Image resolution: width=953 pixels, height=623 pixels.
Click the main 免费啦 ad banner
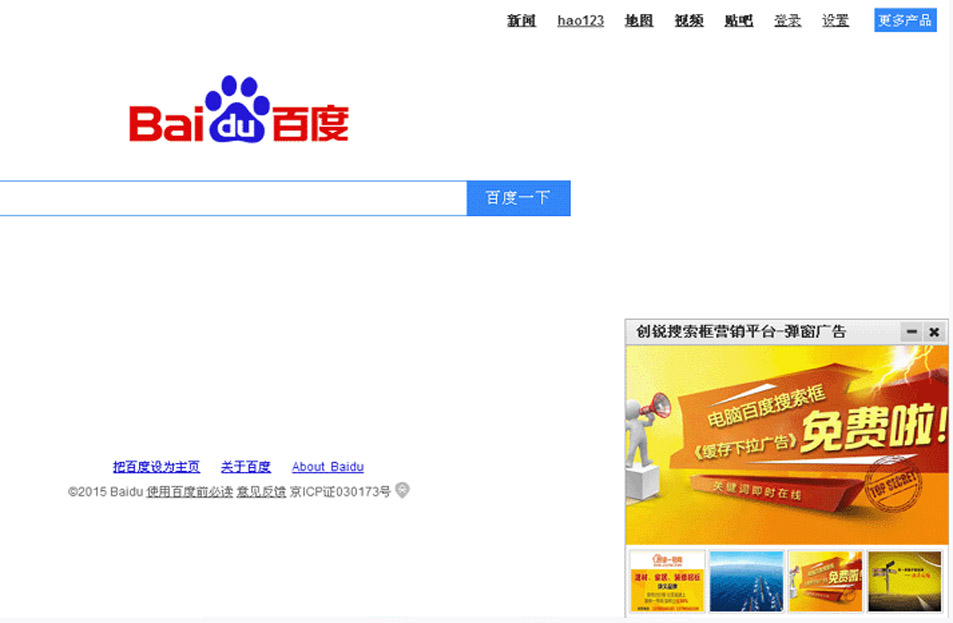coord(786,445)
